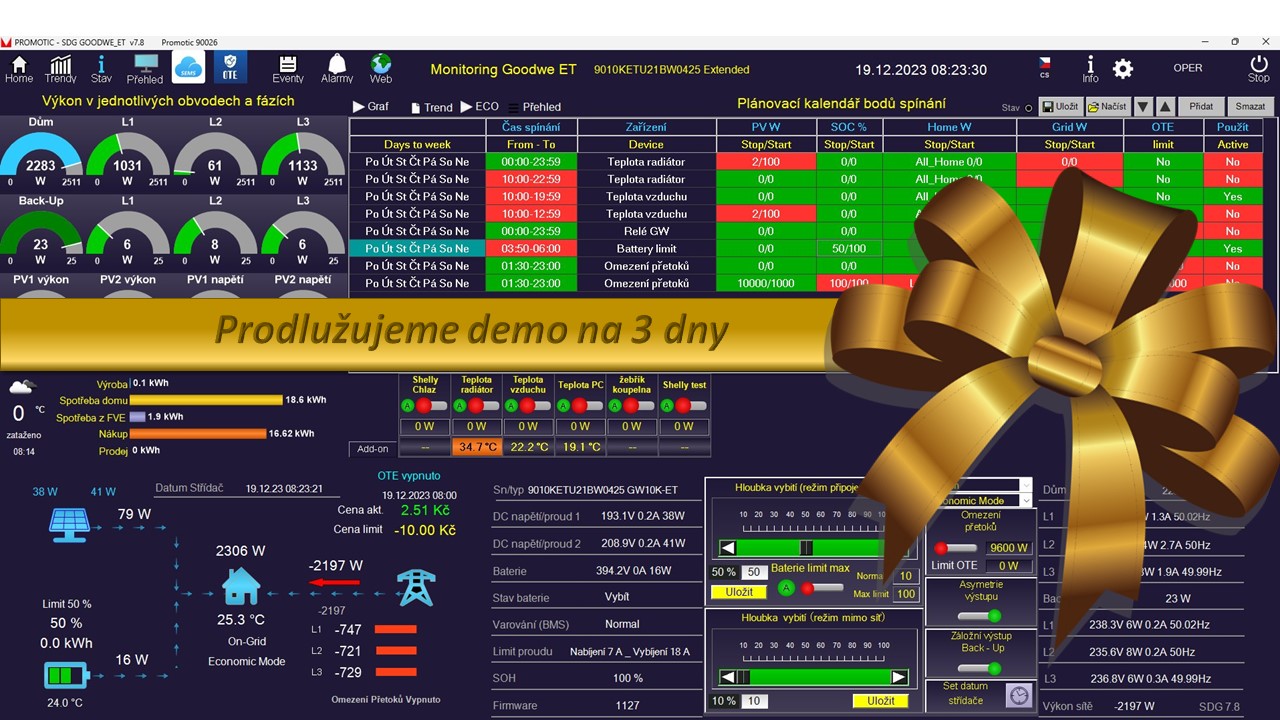
Task: Open the OTE shield icon
Action: coord(231,67)
